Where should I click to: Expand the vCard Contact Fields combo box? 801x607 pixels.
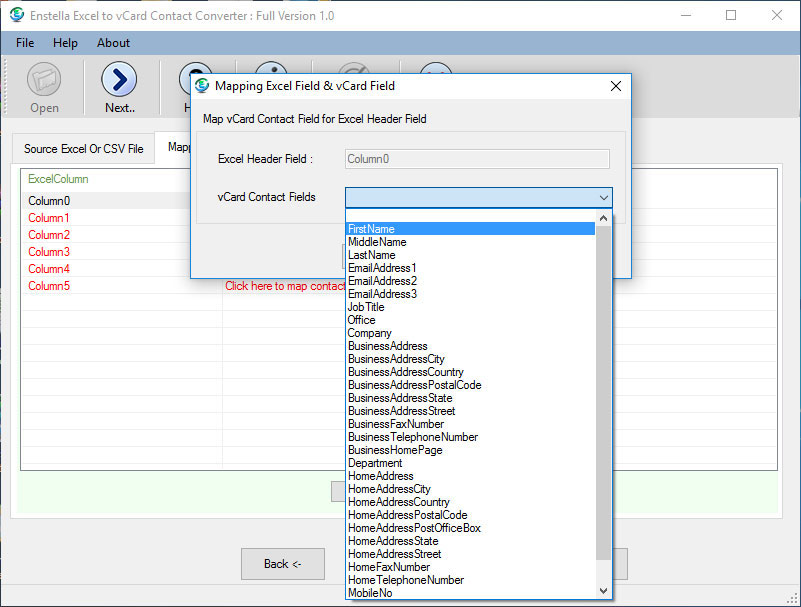603,198
